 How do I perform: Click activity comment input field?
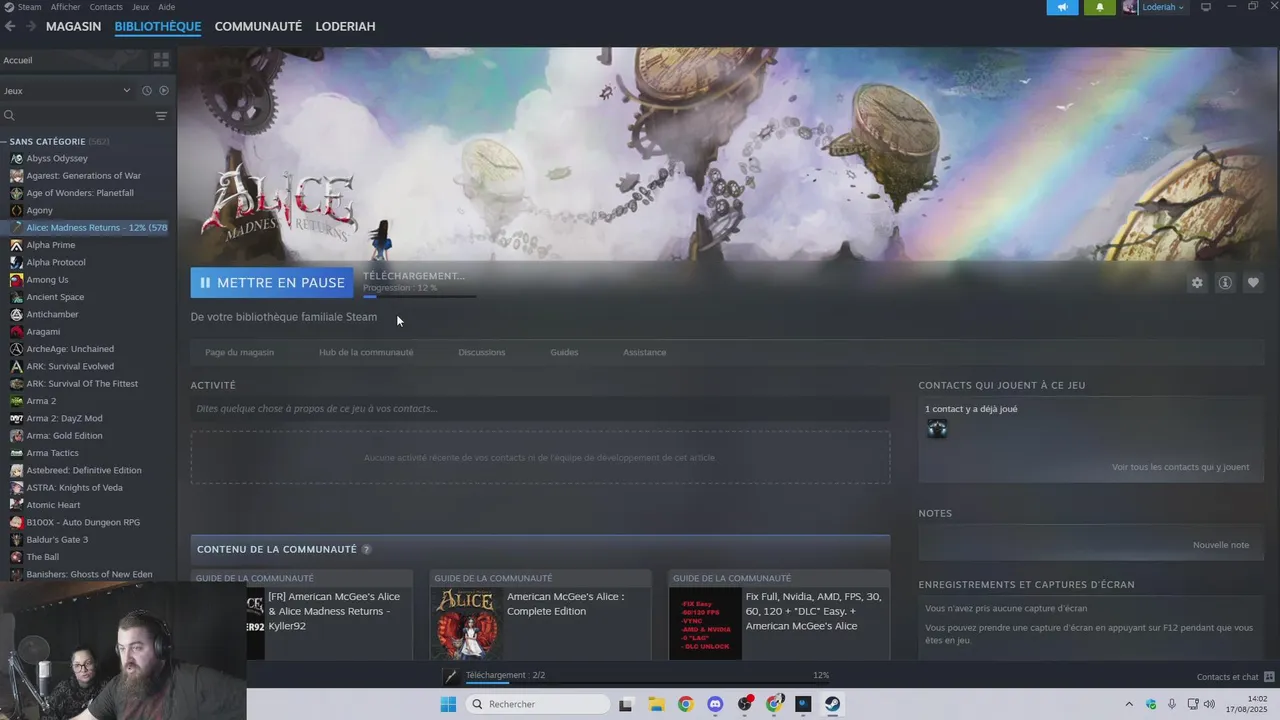click(x=540, y=408)
